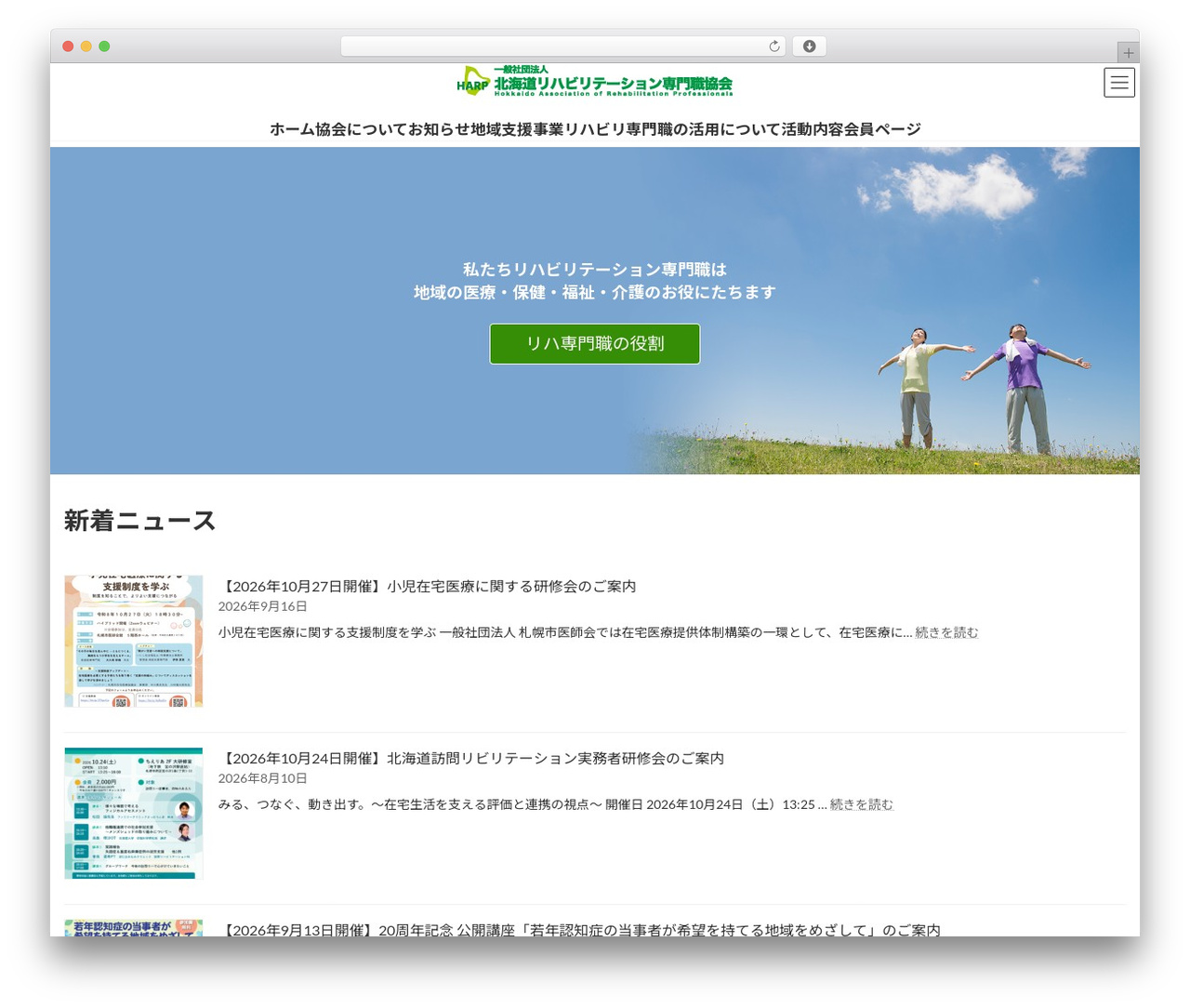
Task: Open the 協会について menu item
Action: [362, 129]
